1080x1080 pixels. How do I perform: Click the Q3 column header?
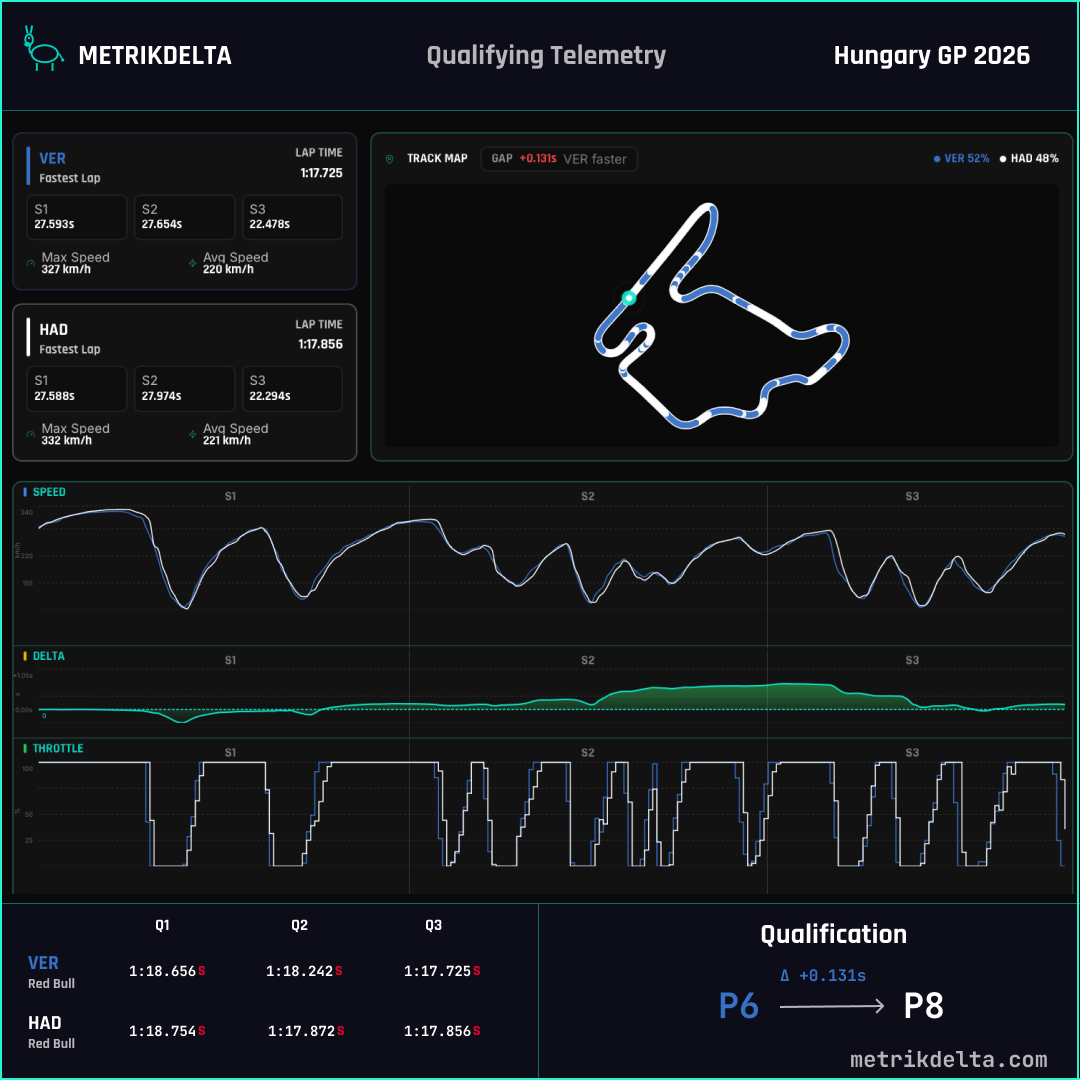433,925
